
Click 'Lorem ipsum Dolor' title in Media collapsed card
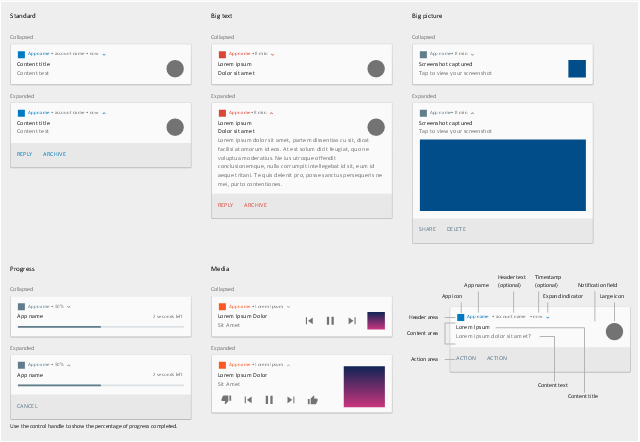click(x=242, y=316)
